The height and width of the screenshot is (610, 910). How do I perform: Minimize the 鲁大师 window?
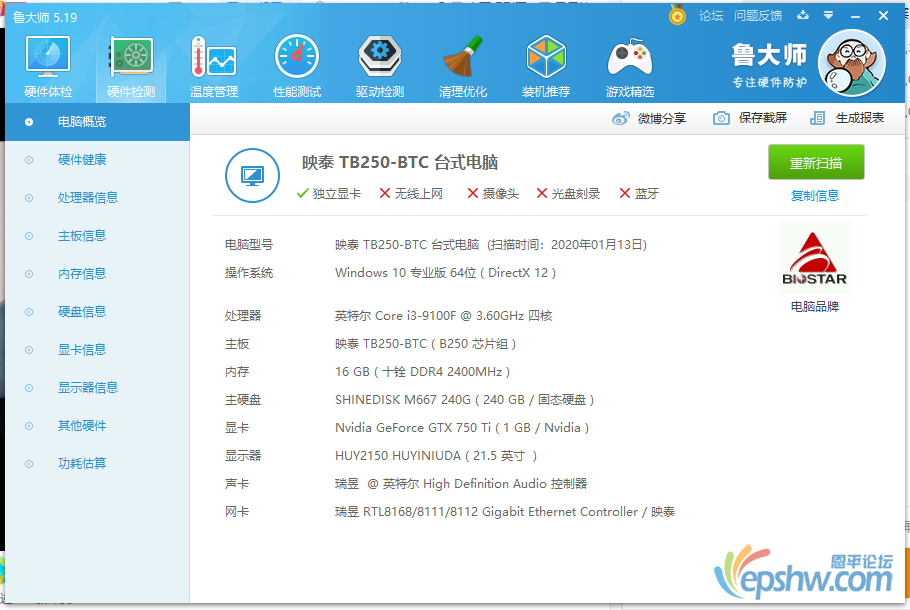(855, 16)
